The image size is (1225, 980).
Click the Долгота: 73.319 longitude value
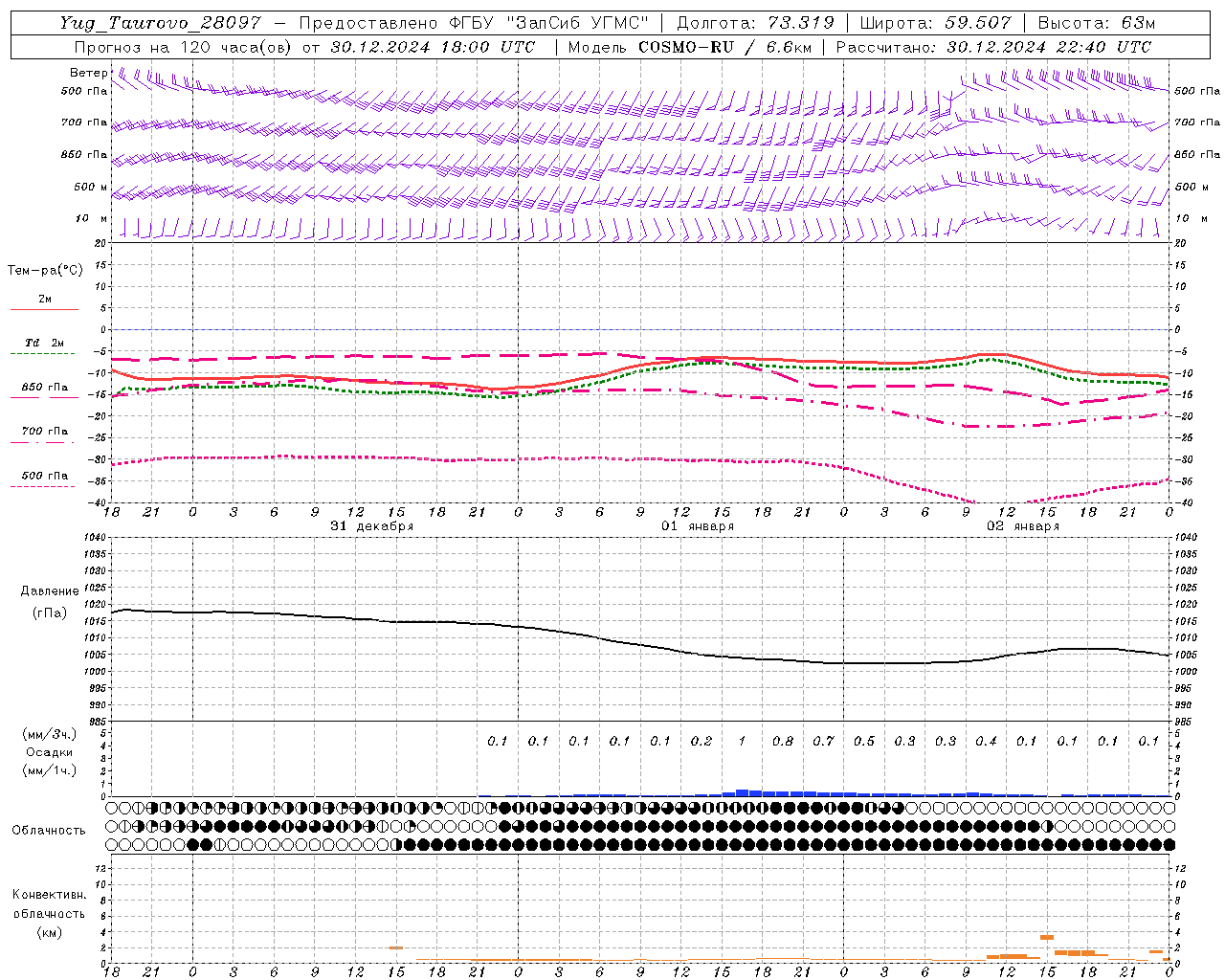point(755,23)
